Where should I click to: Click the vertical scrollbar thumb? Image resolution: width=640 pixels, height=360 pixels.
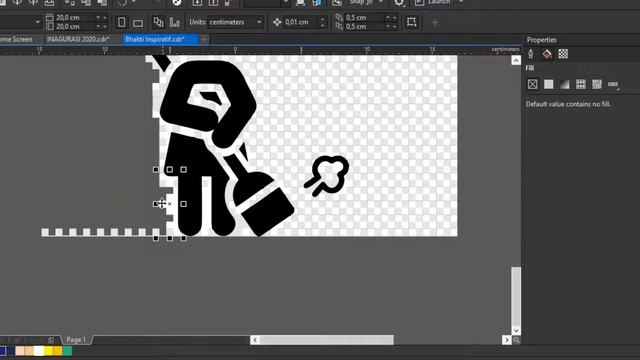point(516,296)
